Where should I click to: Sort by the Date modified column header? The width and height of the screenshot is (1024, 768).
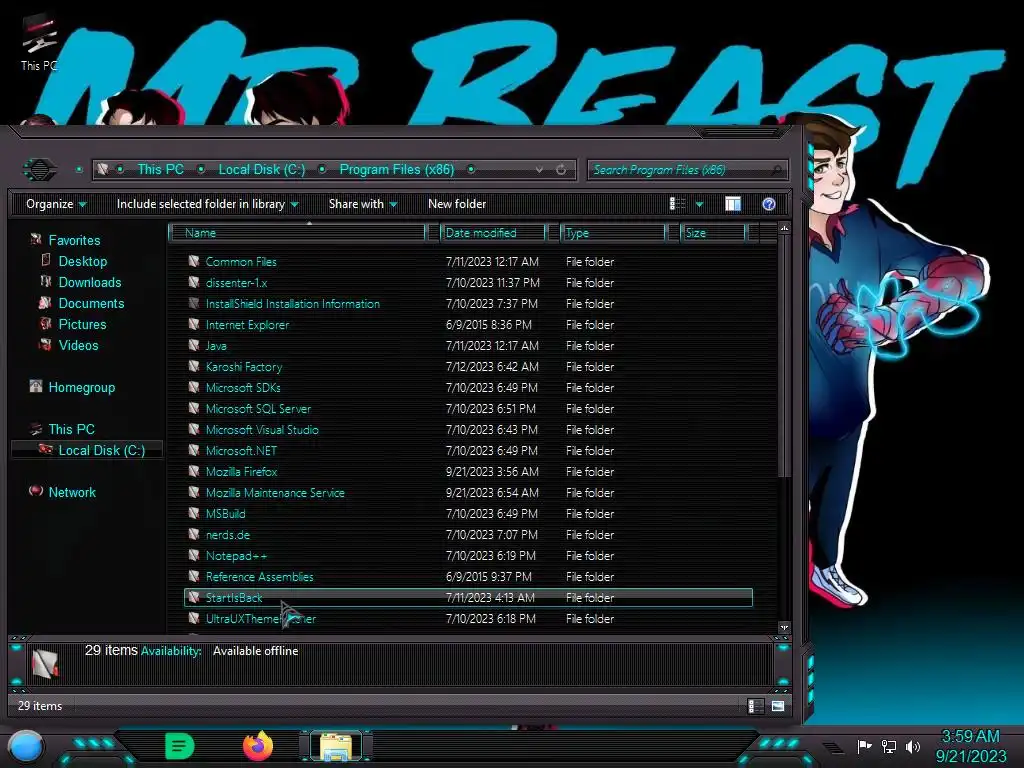[493, 232]
